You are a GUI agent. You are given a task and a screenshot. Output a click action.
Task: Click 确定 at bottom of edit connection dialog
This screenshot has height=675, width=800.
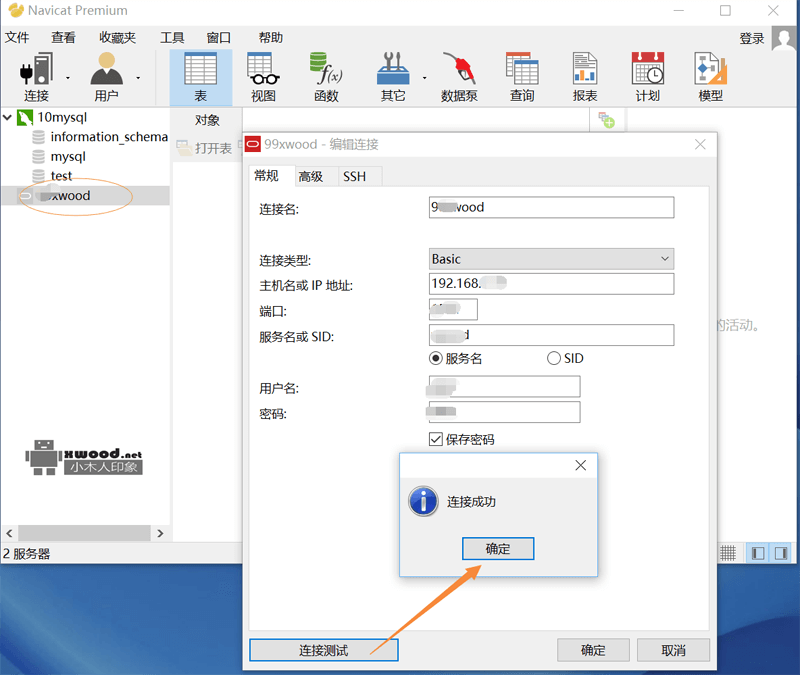point(593,650)
